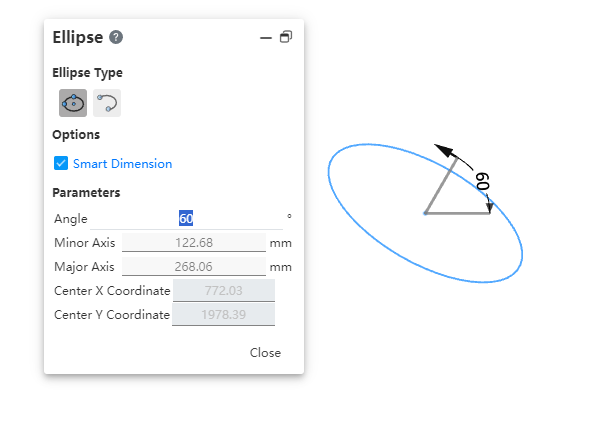Click the 60 angle dimension text on sketch
The image size is (604, 424).
tap(483, 181)
